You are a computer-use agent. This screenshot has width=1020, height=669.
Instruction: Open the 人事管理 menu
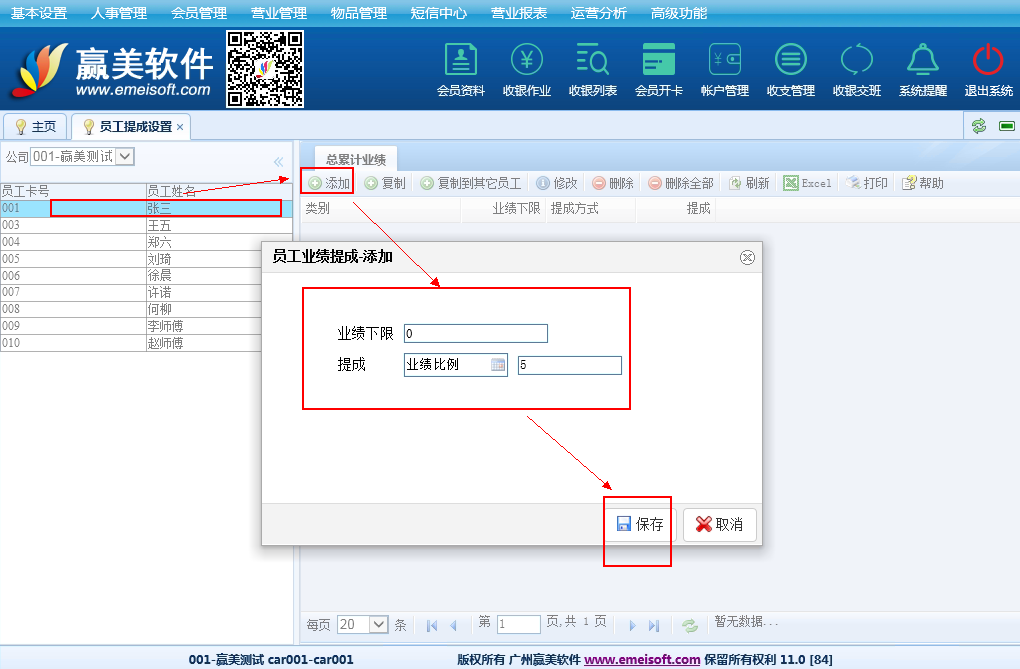click(118, 13)
